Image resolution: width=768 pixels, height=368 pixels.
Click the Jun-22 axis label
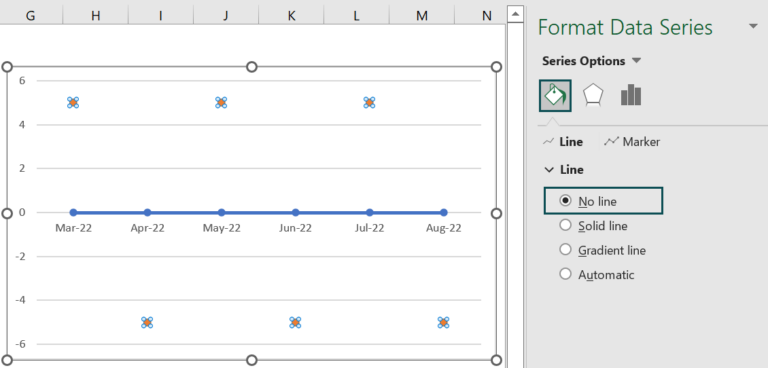pos(295,228)
